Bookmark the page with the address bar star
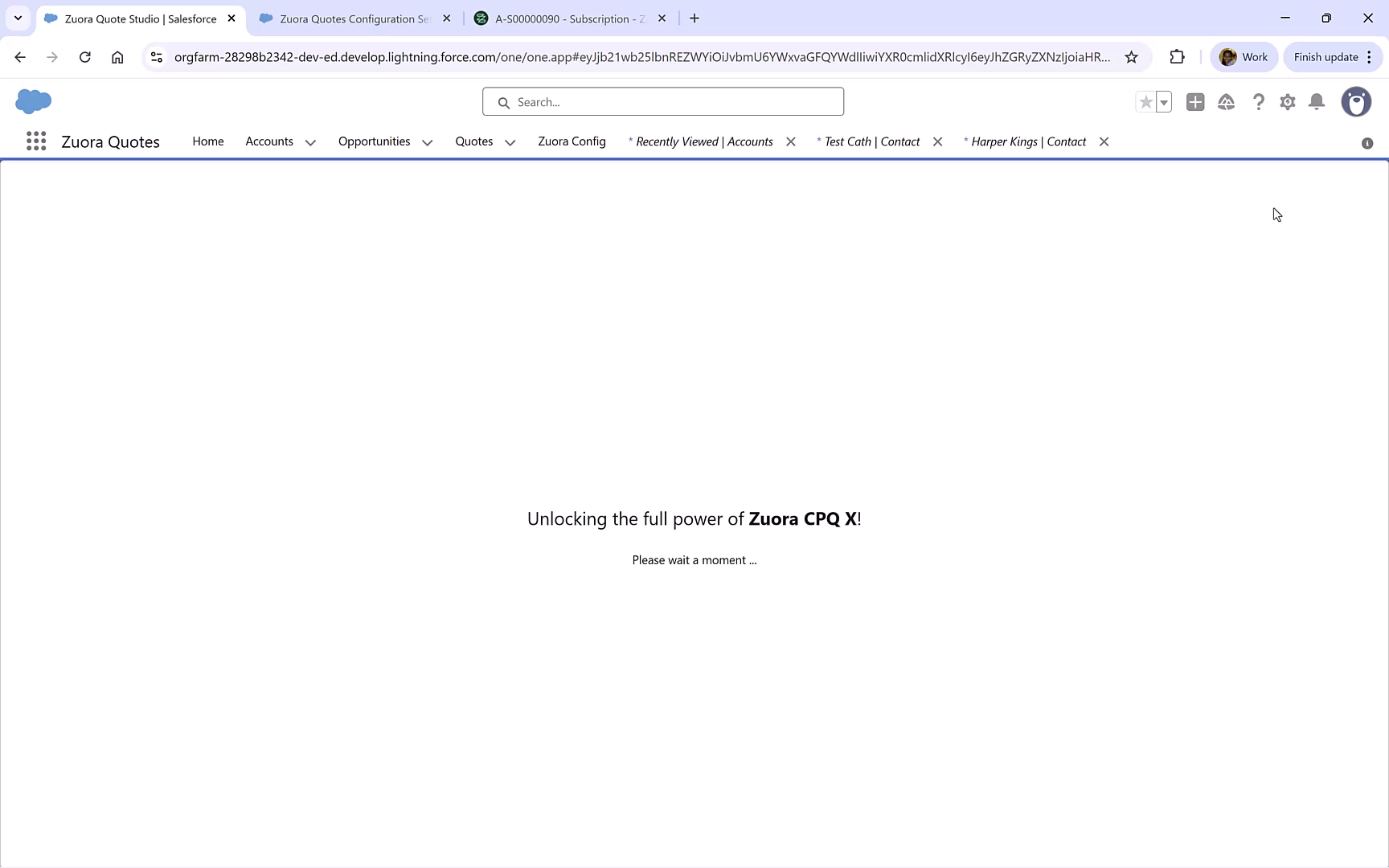 (x=1132, y=56)
